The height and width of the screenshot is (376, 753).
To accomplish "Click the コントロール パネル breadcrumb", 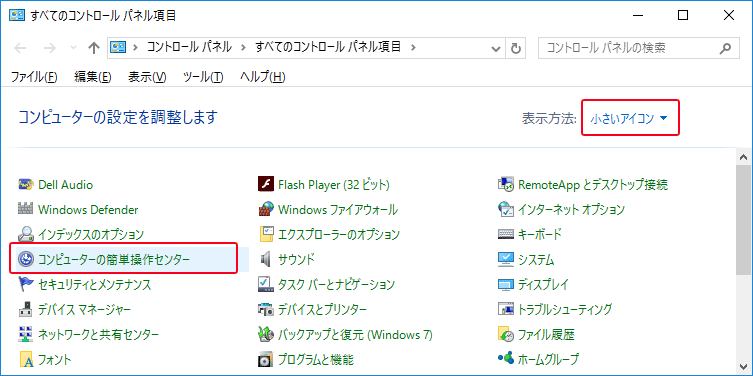I will pyautogui.click(x=189, y=47).
